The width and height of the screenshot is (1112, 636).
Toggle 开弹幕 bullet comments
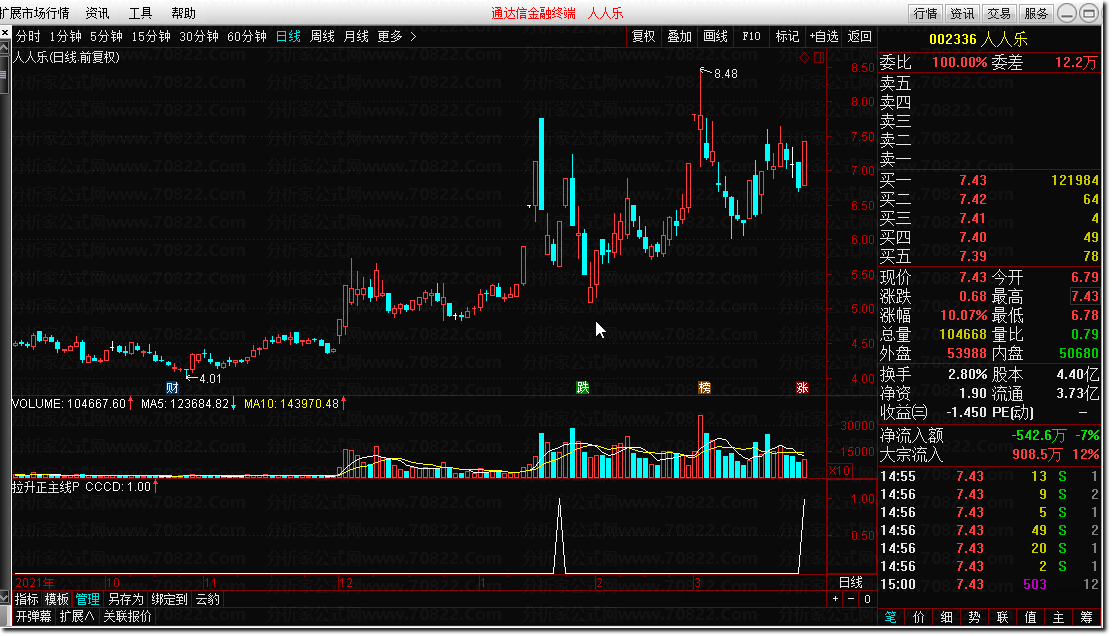[x=34, y=616]
